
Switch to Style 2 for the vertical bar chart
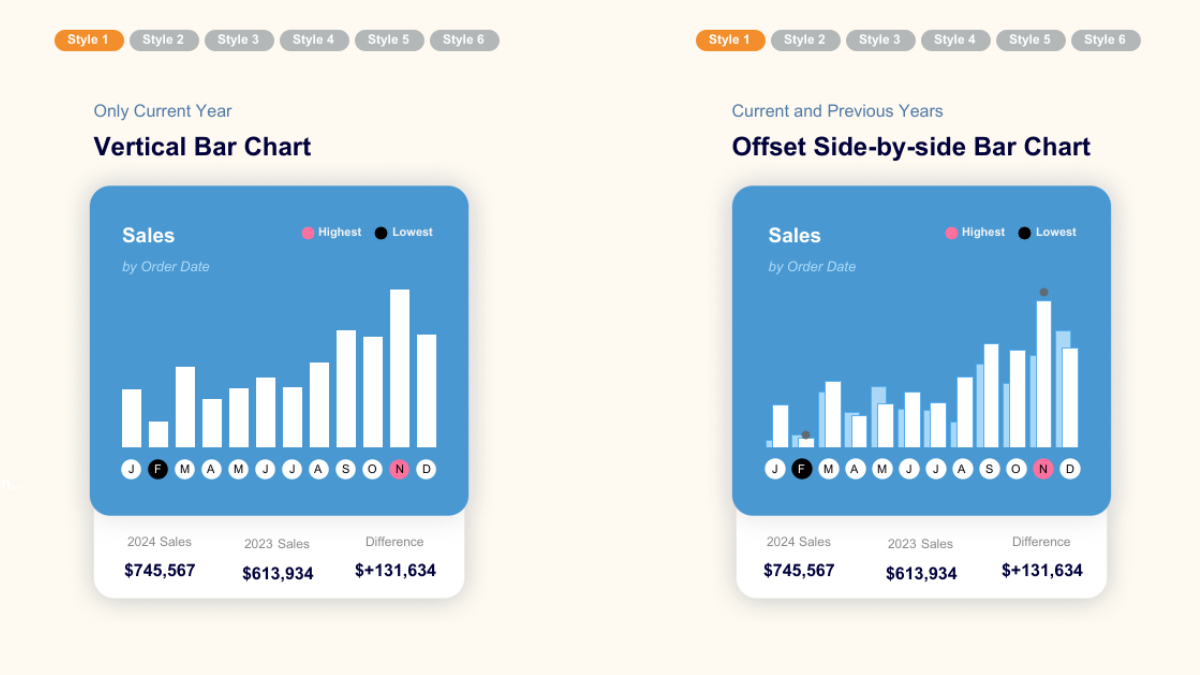click(x=164, y=40)
